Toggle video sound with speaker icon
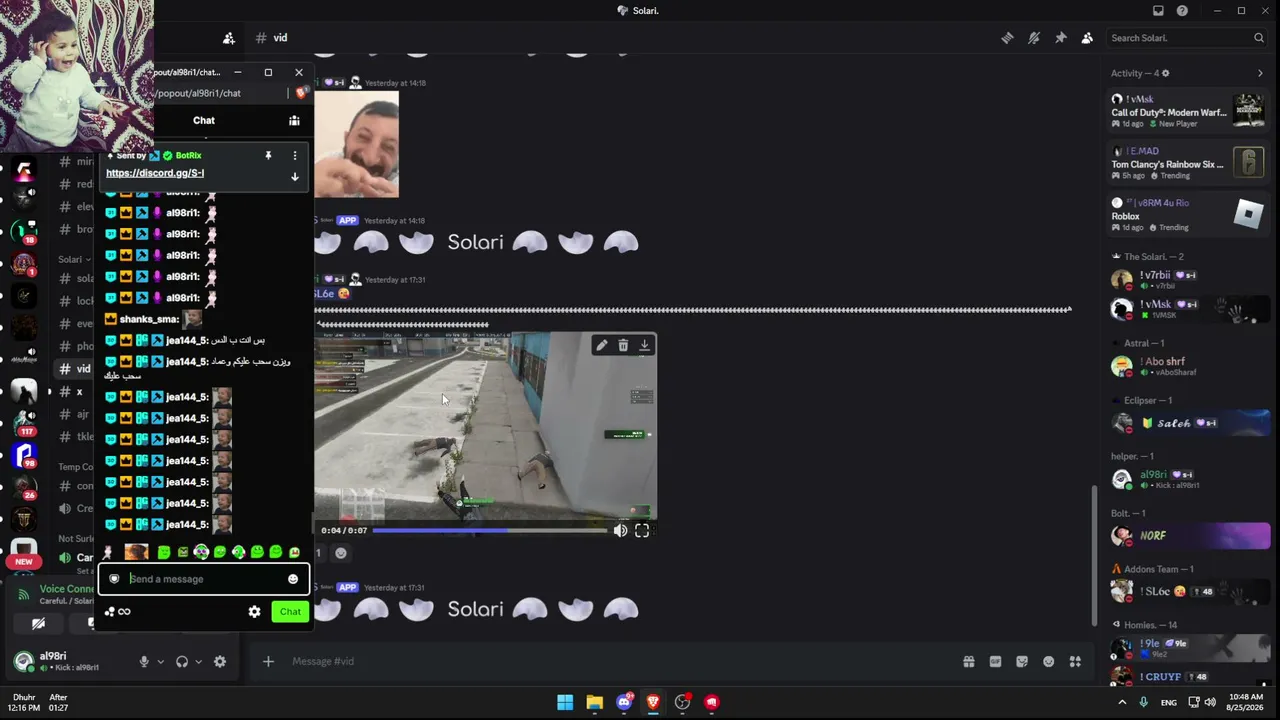This screenshot has height=720, width=1280. 620,531
